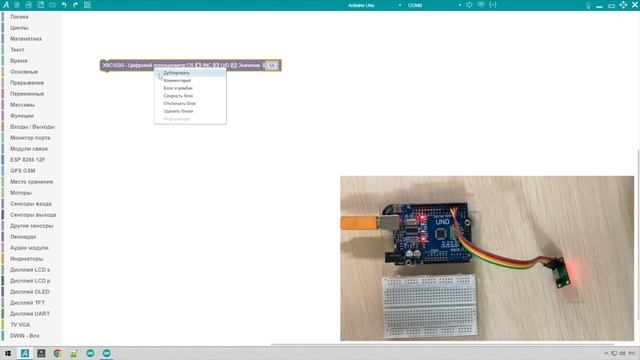Image resolution: width=640 pixels, height=360 pixels.
Task: Click the light bulb icon in the title bar
Action: click(x=588, y=5)
